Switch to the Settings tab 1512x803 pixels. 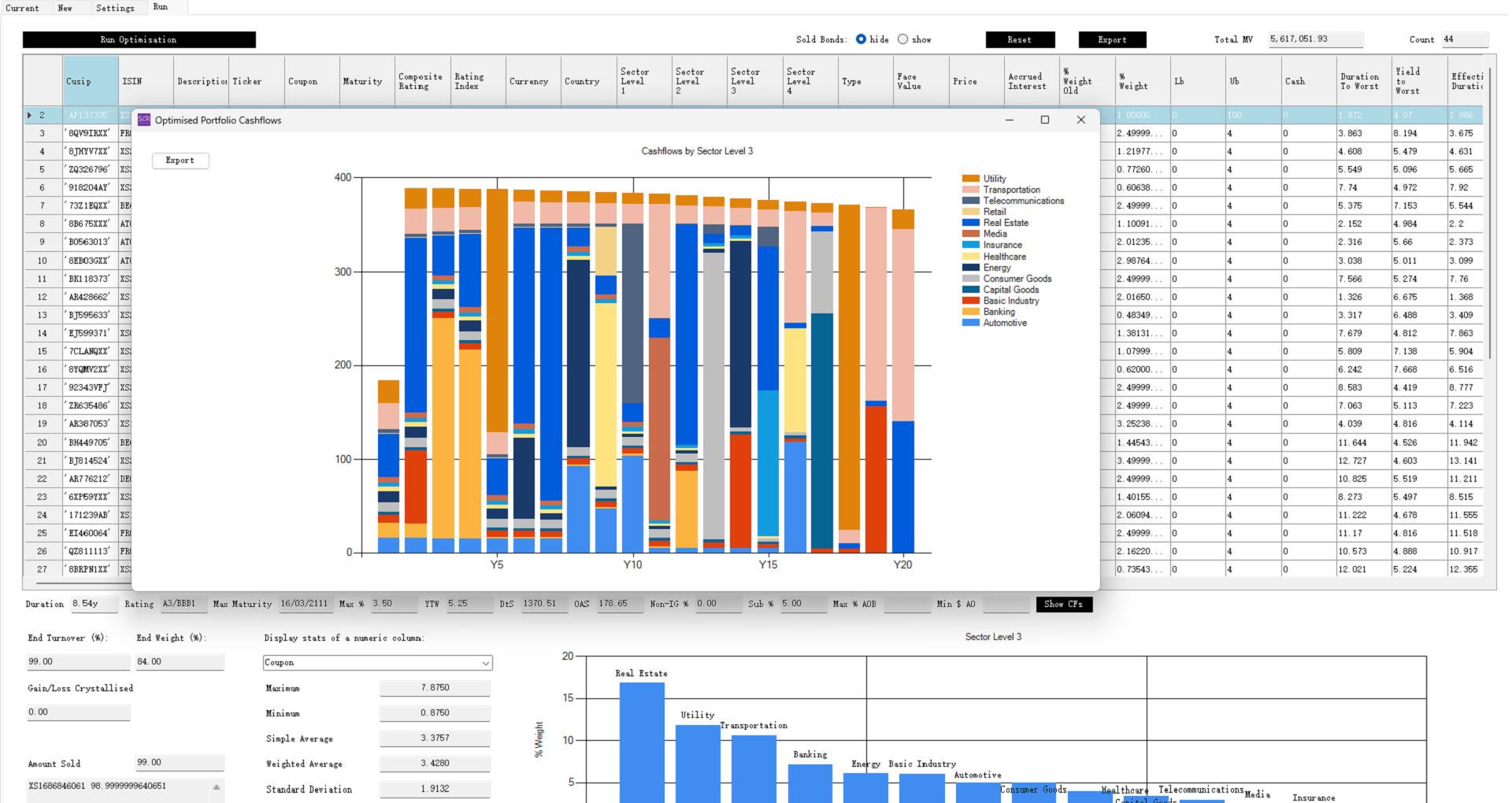(x=115, y=8)
